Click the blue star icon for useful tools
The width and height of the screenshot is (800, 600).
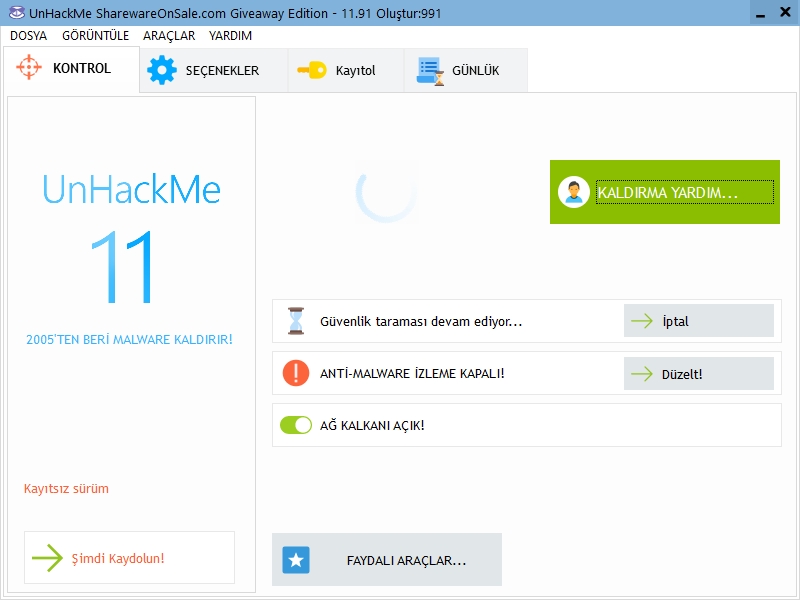[296, 560]
